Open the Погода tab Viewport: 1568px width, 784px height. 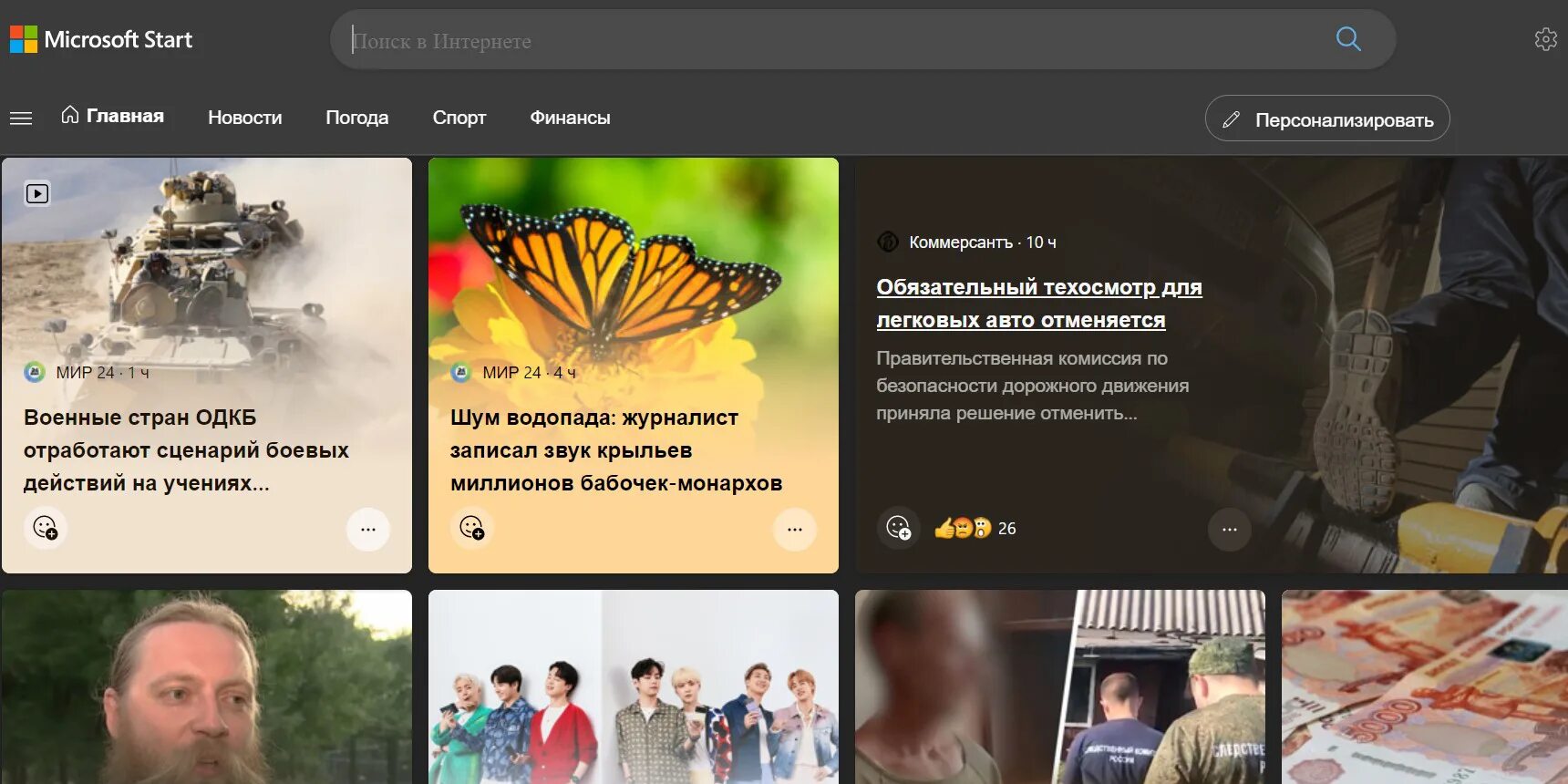357,118
